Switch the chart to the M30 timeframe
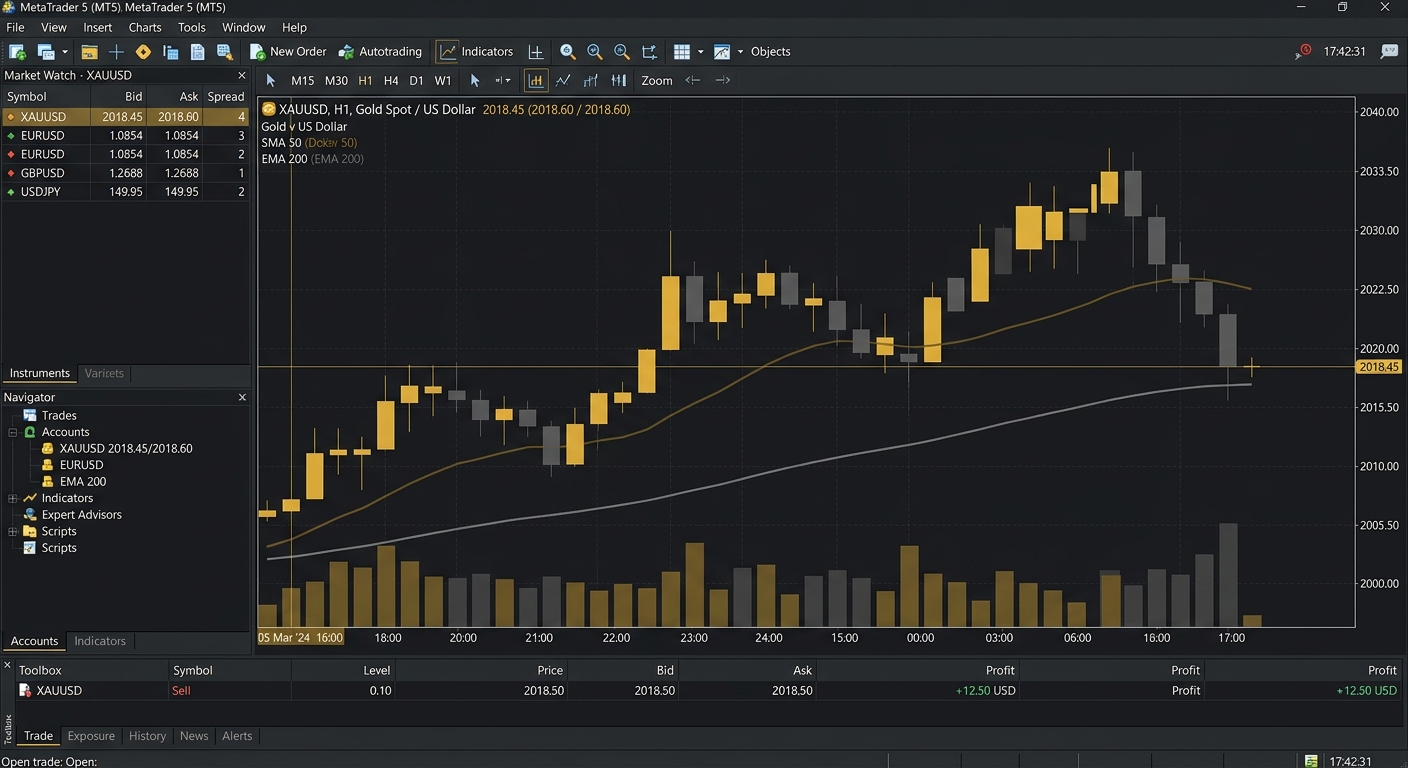1408x768 pixels. tap(336, 80)
